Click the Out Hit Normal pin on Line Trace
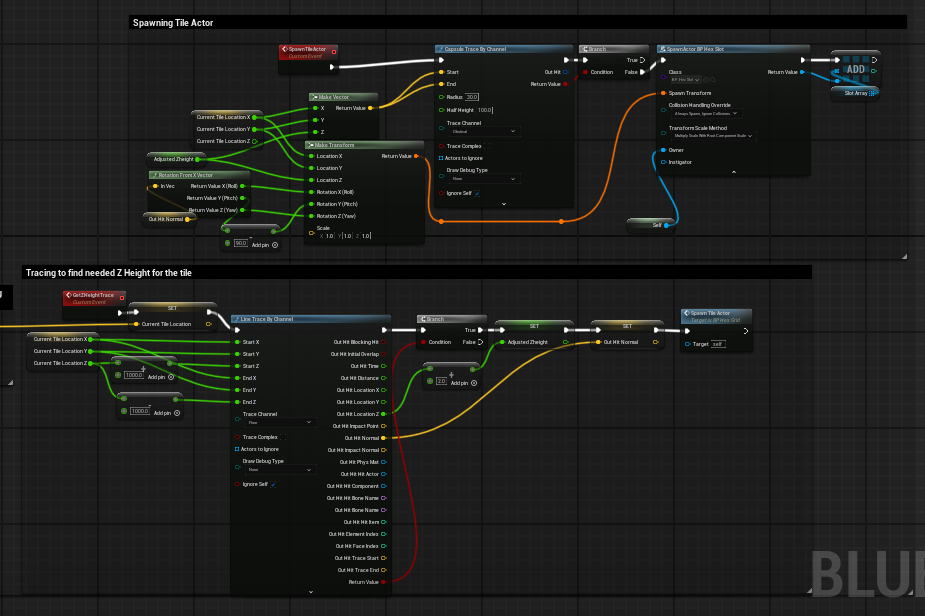 384,438
